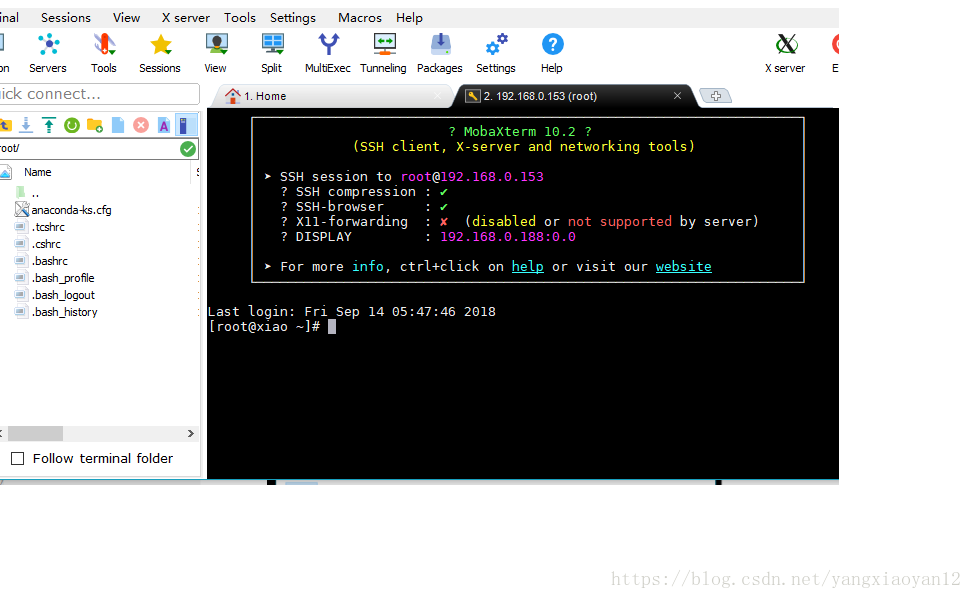
Task: Sort files by the Name column header
Action: click(x=37, y=172)
